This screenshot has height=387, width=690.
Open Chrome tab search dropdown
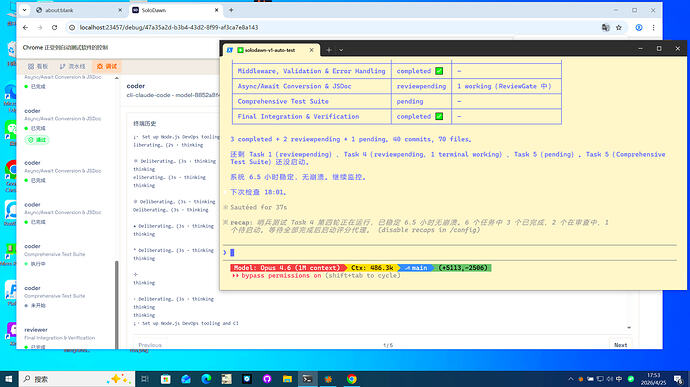pyautogui.click(x=24, y=10)
